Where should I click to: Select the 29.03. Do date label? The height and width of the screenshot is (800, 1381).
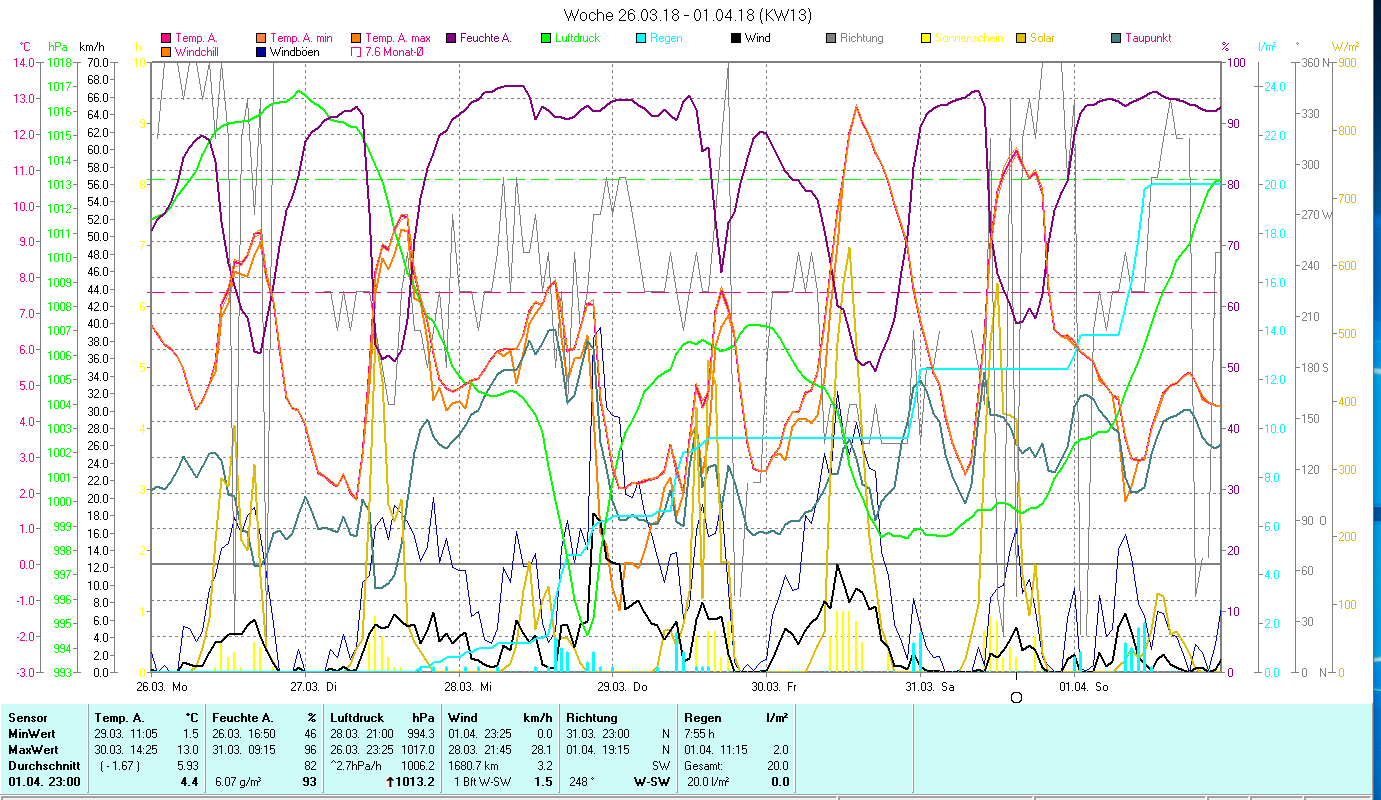622,687
